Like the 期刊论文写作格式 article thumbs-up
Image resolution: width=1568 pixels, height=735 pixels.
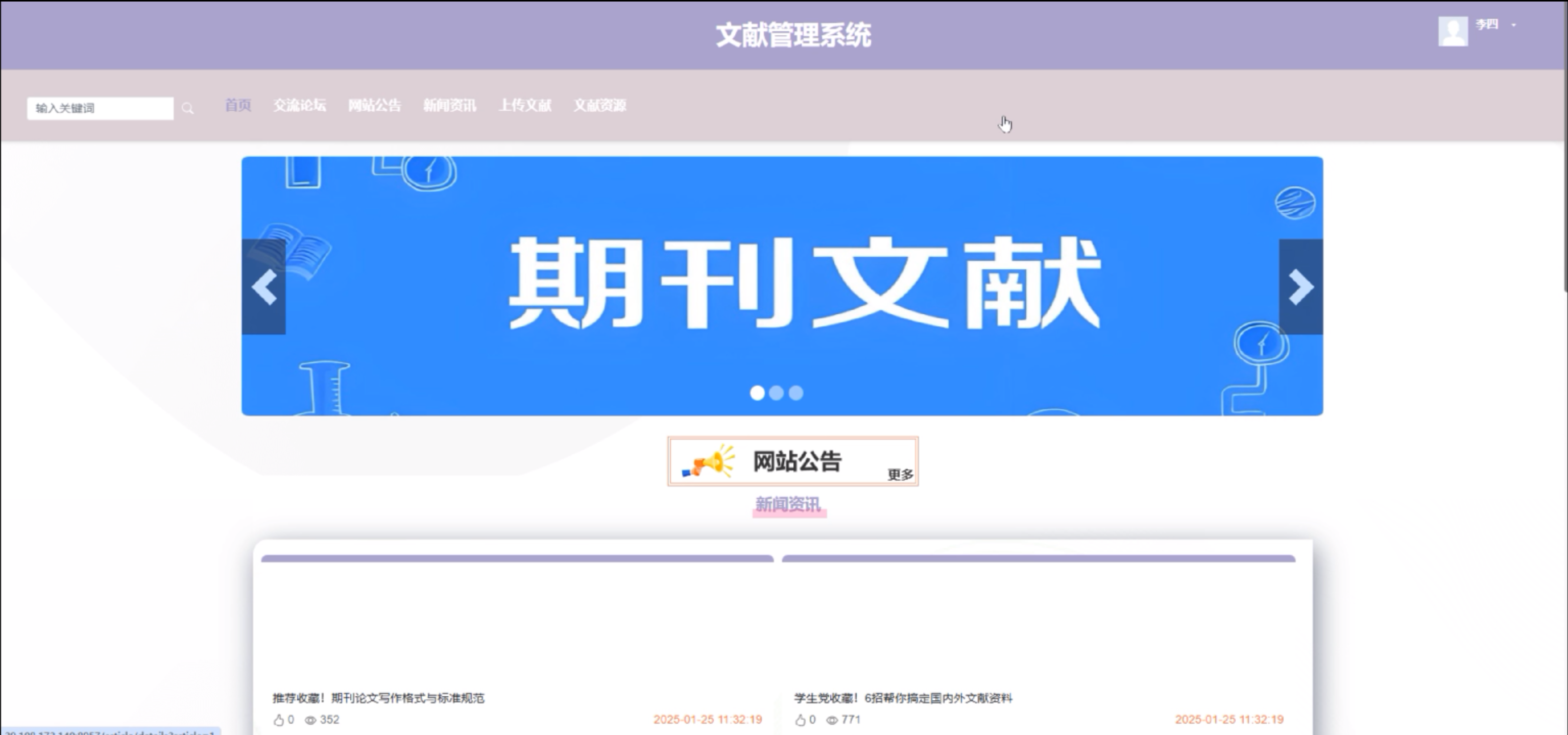tap(279, 720)
